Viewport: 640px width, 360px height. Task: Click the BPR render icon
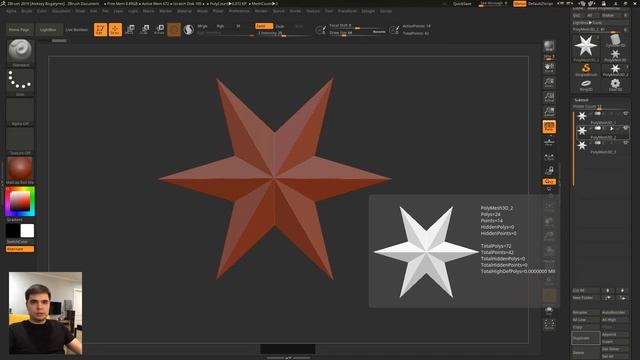point(549,46)
